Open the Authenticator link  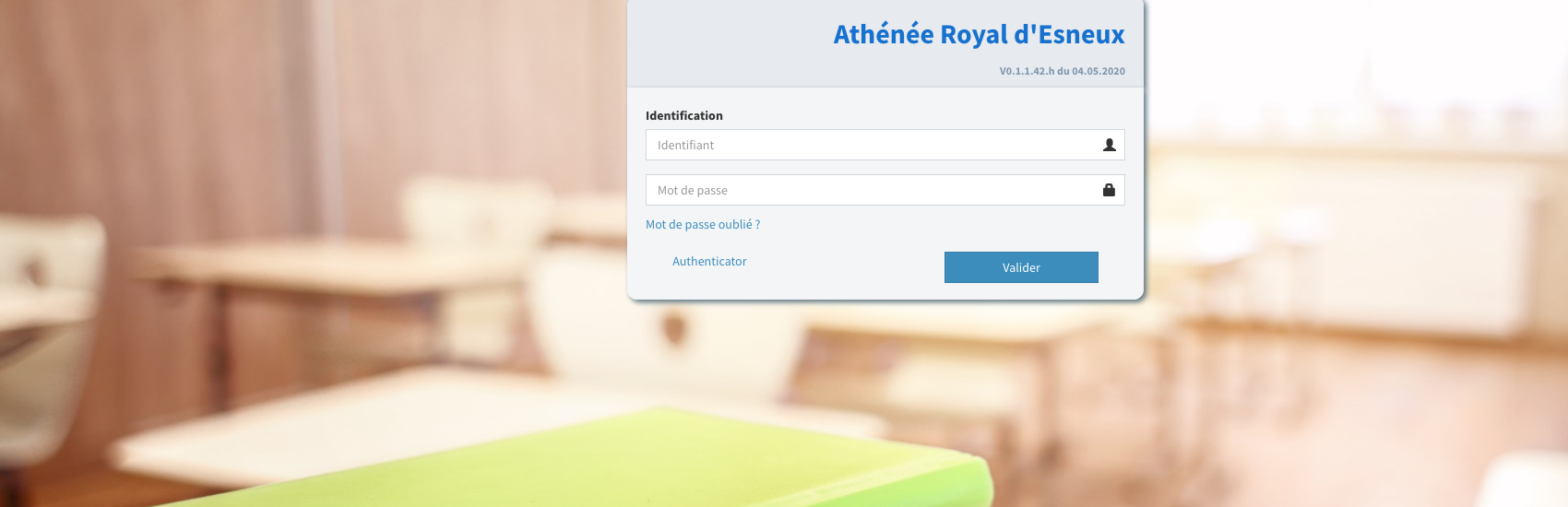[709, 261]
